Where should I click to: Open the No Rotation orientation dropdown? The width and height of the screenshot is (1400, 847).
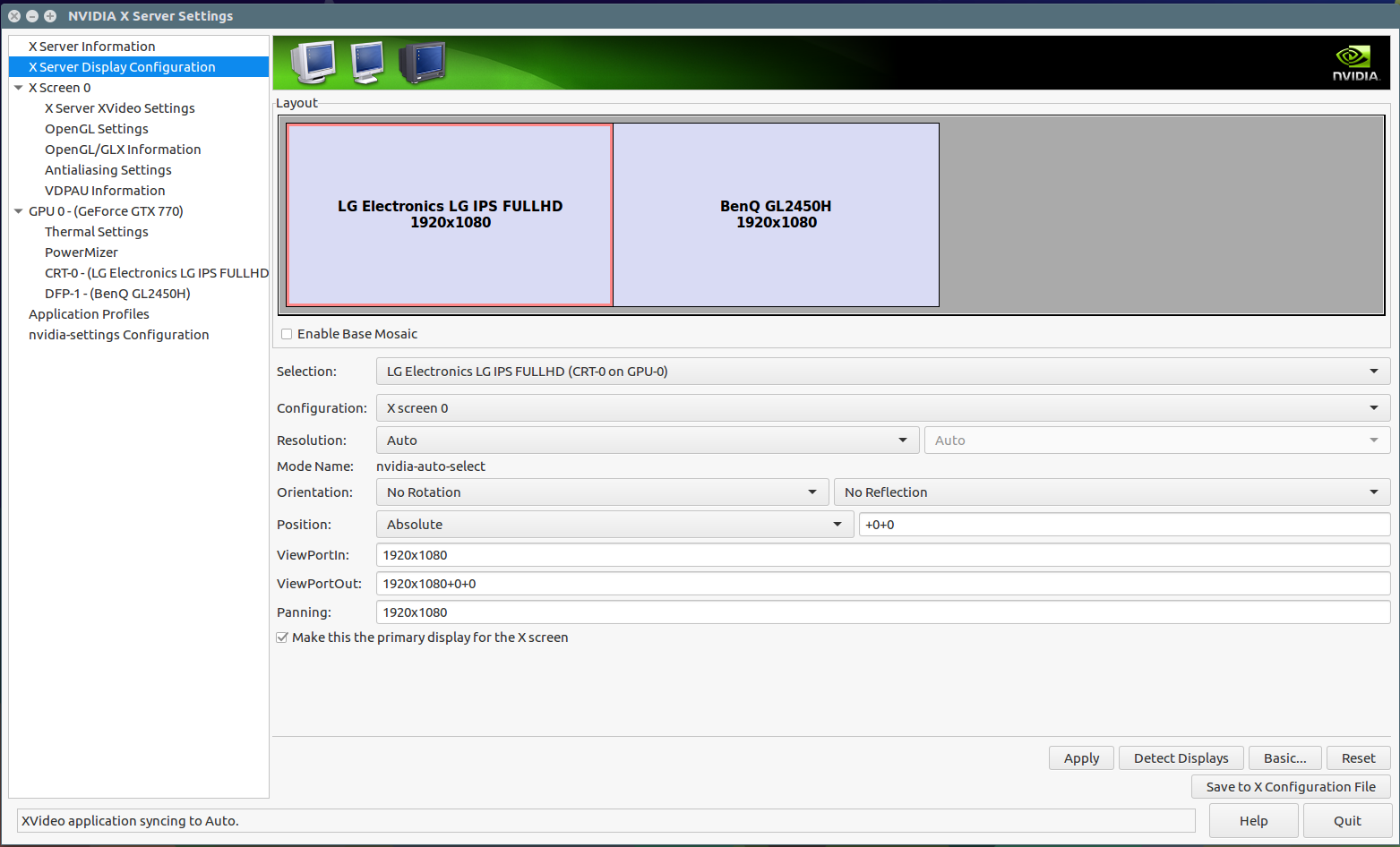pos(602,492)
